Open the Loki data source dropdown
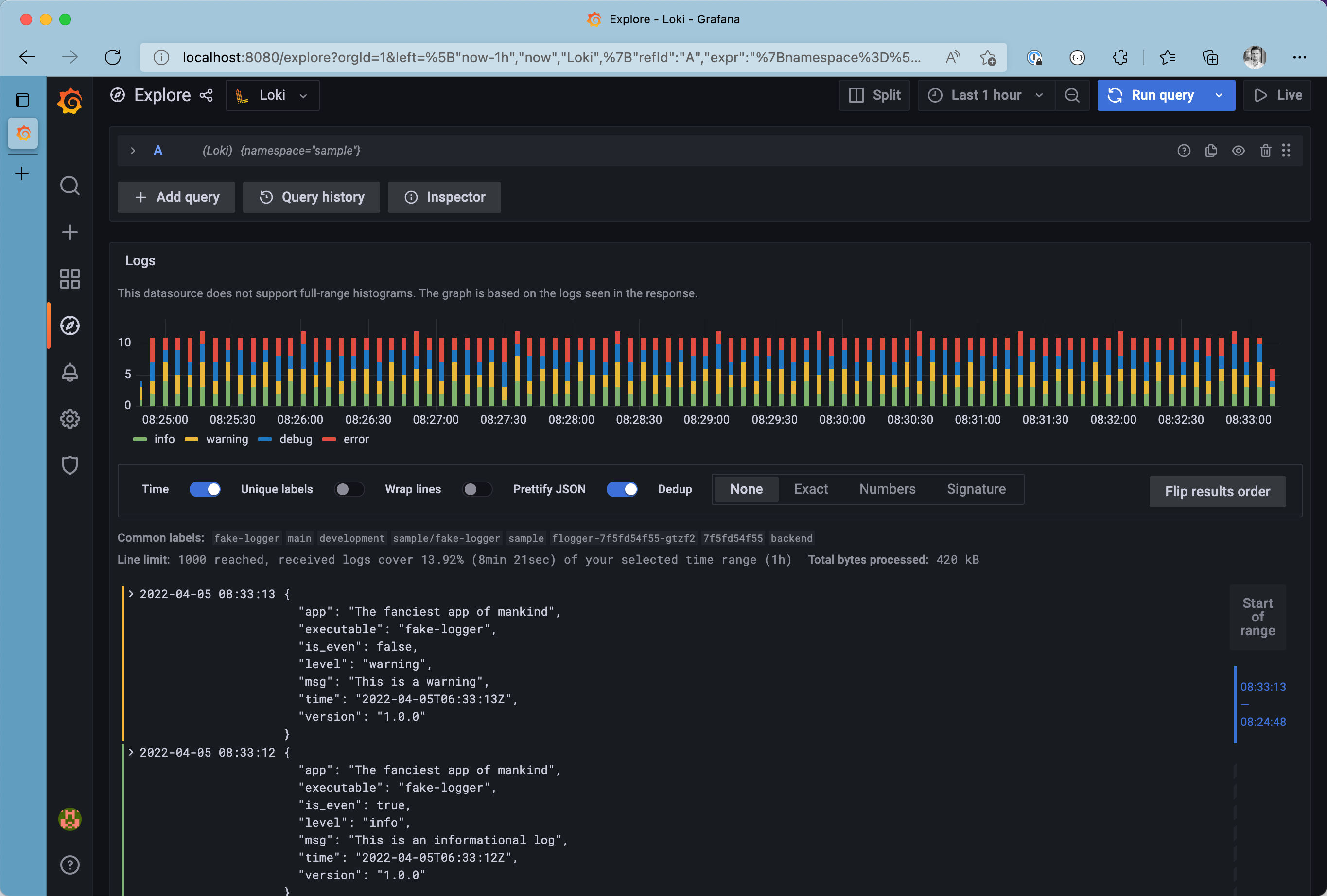The height and width of the screenshot is (896, 1327). pos(272,95)
